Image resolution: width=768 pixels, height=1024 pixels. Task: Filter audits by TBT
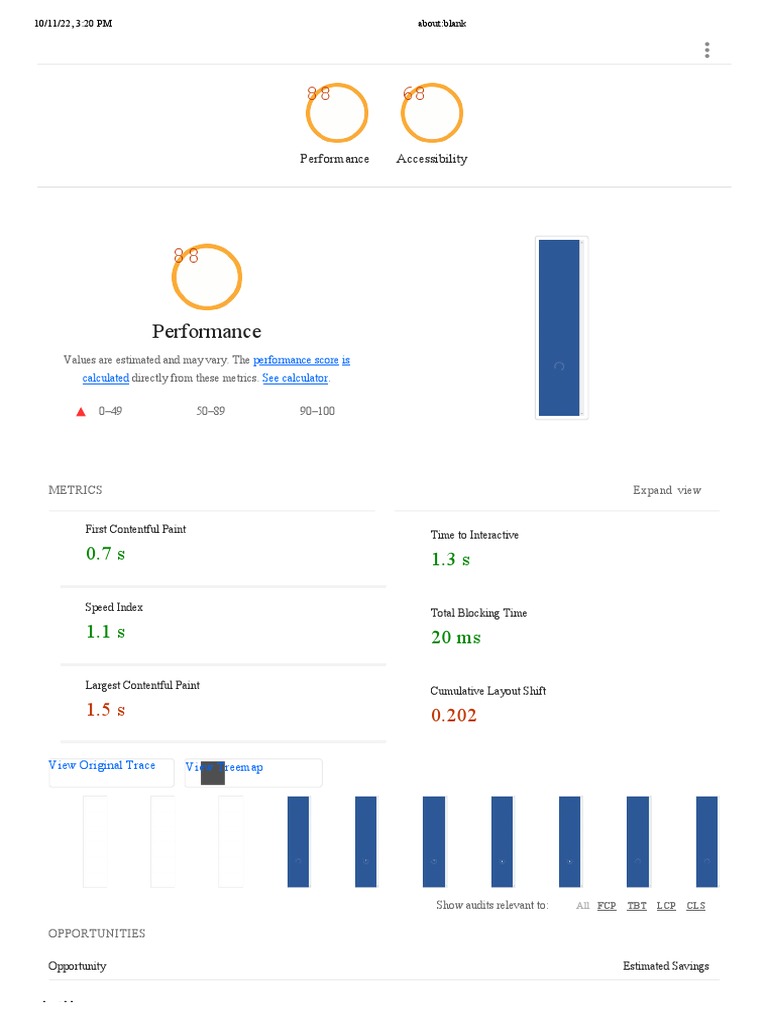tap(637, 906)
